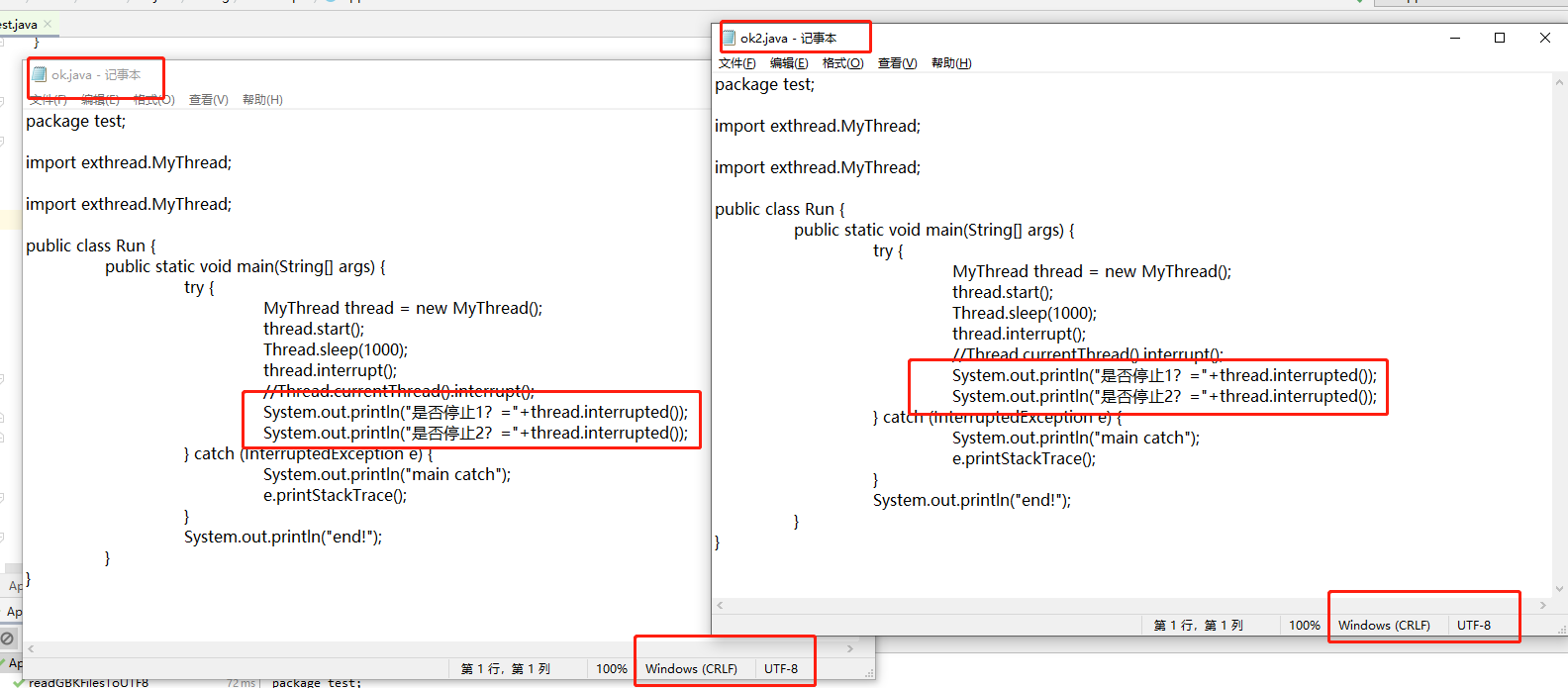Click 第 1 行, 第 1 列 in the ok.java status bar
Image resolution: width=1568 pixels, height=688 pixels.
point(505,669)
